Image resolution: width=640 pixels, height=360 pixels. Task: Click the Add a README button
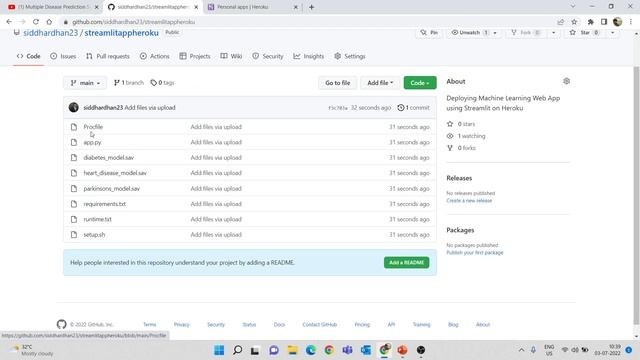407,262
